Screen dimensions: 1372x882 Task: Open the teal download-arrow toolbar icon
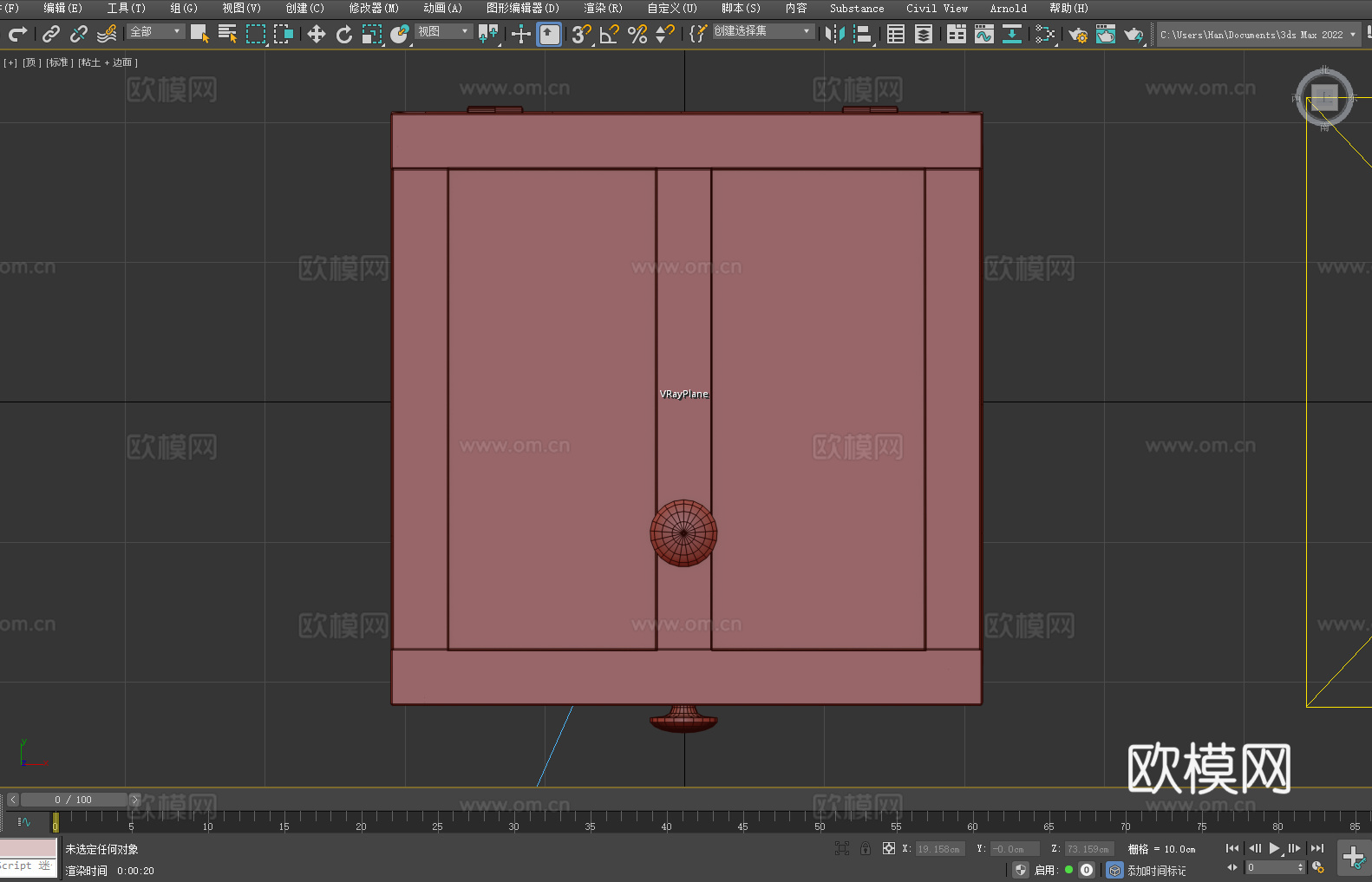click(1012, 34)
